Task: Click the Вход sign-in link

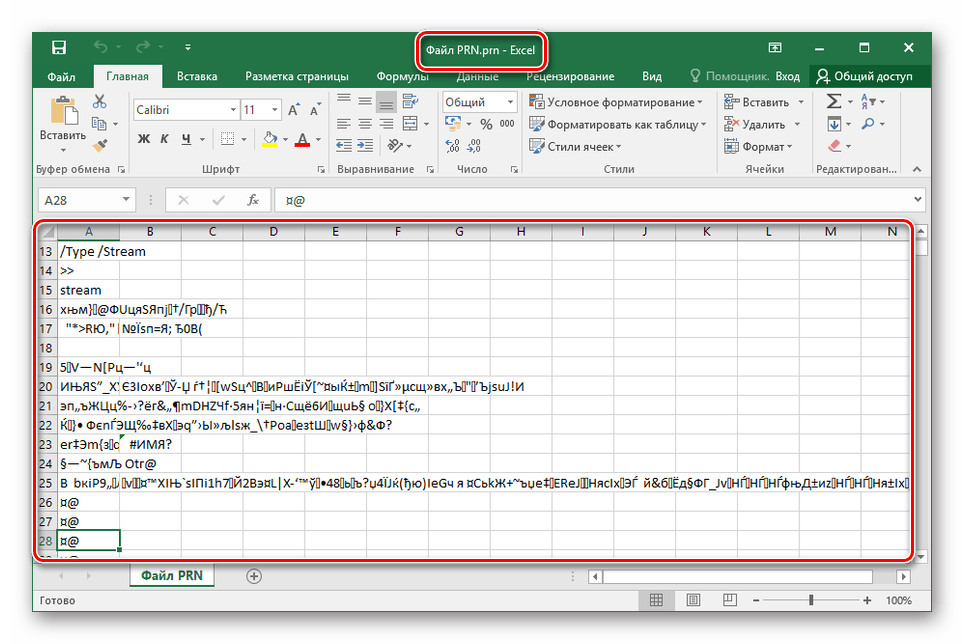Action: (x=788, y=76)
